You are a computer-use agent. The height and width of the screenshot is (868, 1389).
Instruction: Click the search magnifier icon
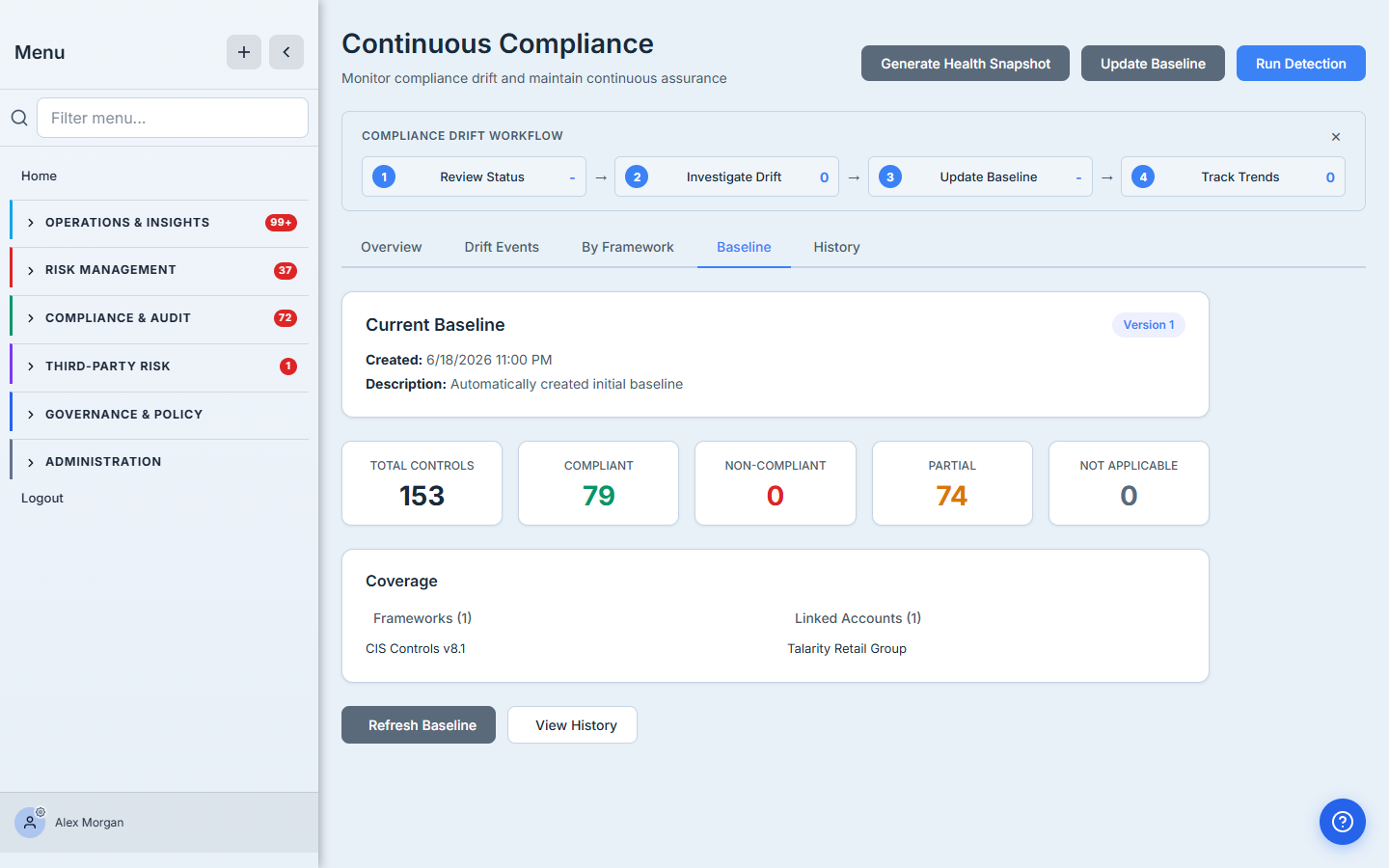coord(19,118)
